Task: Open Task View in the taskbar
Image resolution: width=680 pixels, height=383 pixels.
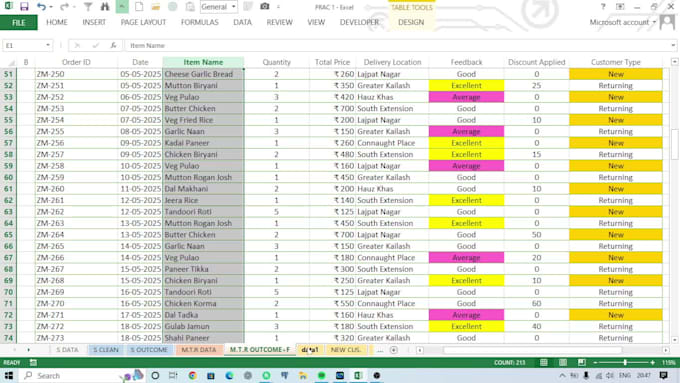Action: point(173,376)
